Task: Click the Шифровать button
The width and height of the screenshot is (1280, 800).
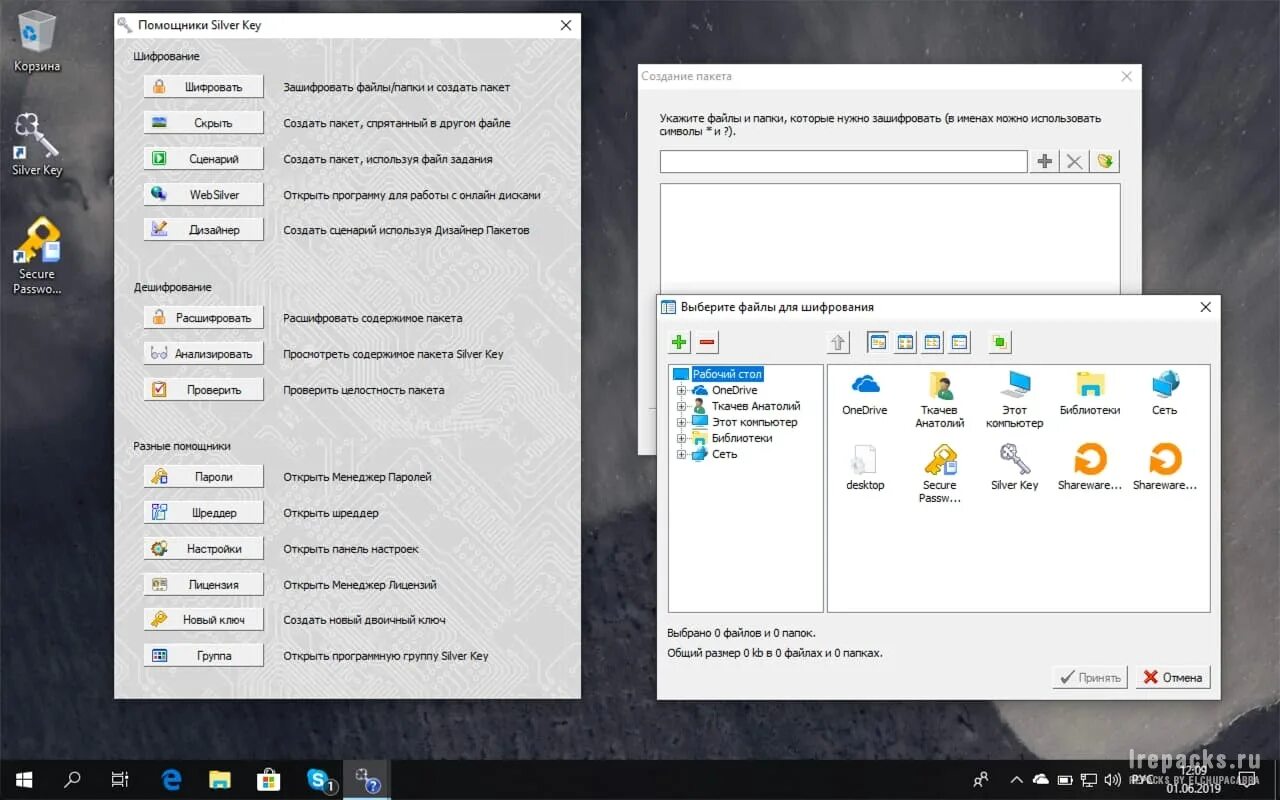Action: coord(203,87)
